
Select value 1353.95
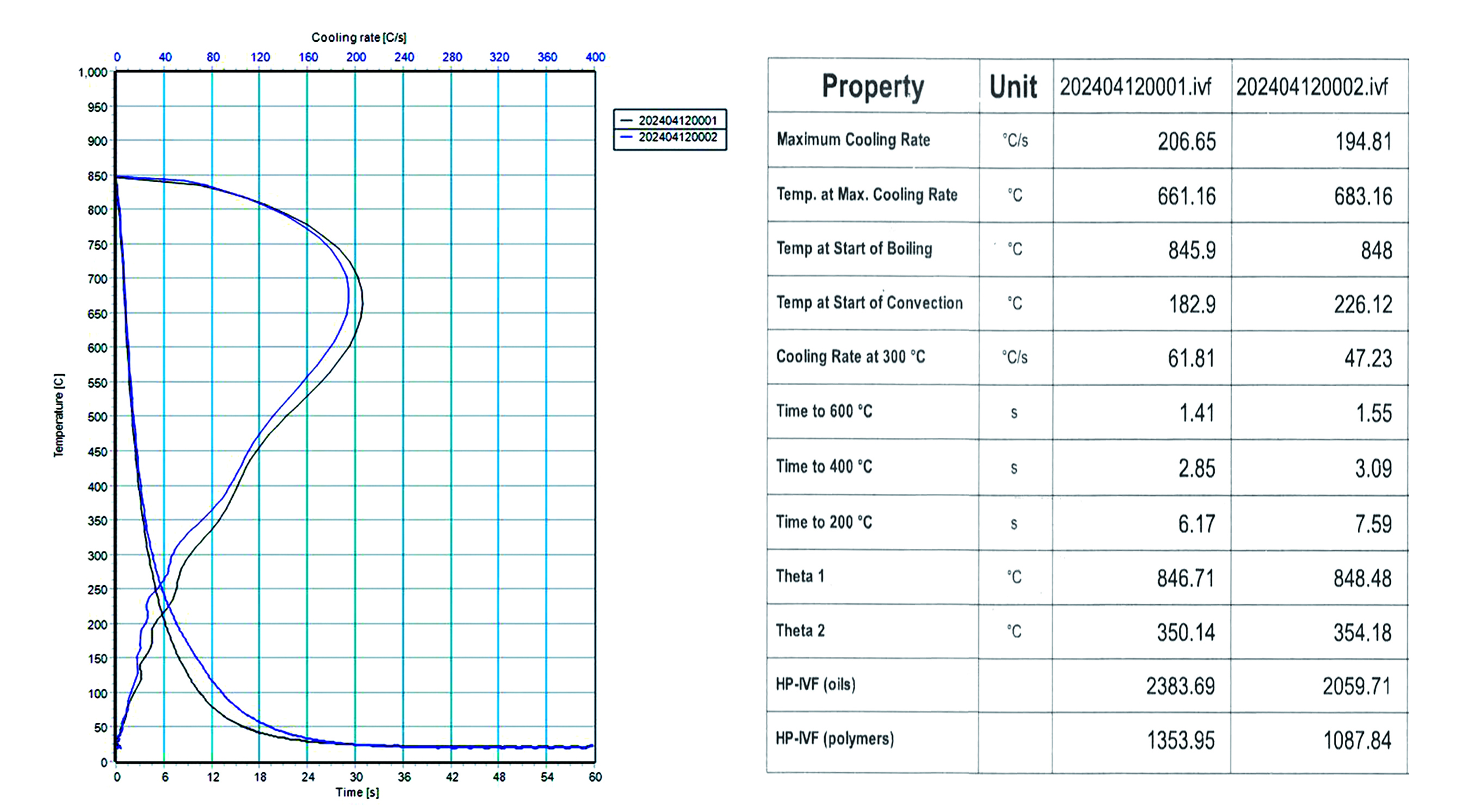[x=1181, y=741]
